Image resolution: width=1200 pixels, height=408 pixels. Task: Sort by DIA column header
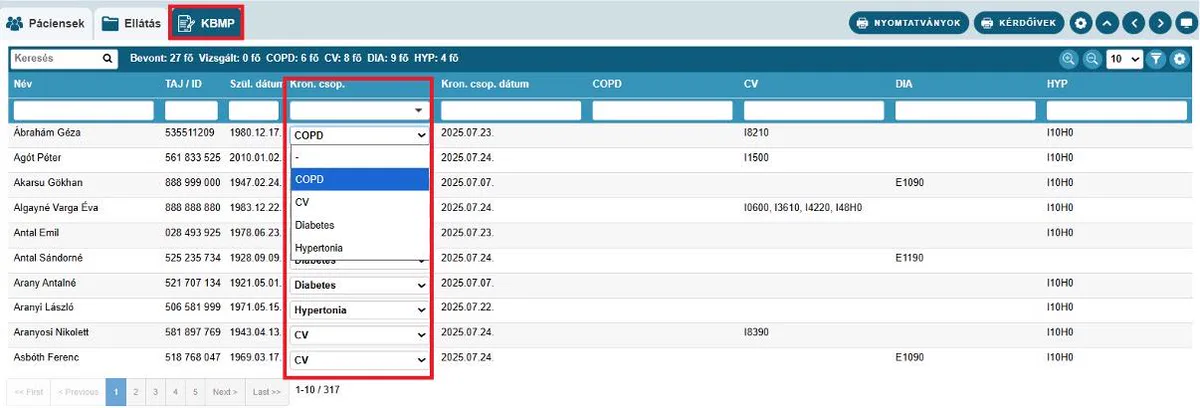coord(904,84)
